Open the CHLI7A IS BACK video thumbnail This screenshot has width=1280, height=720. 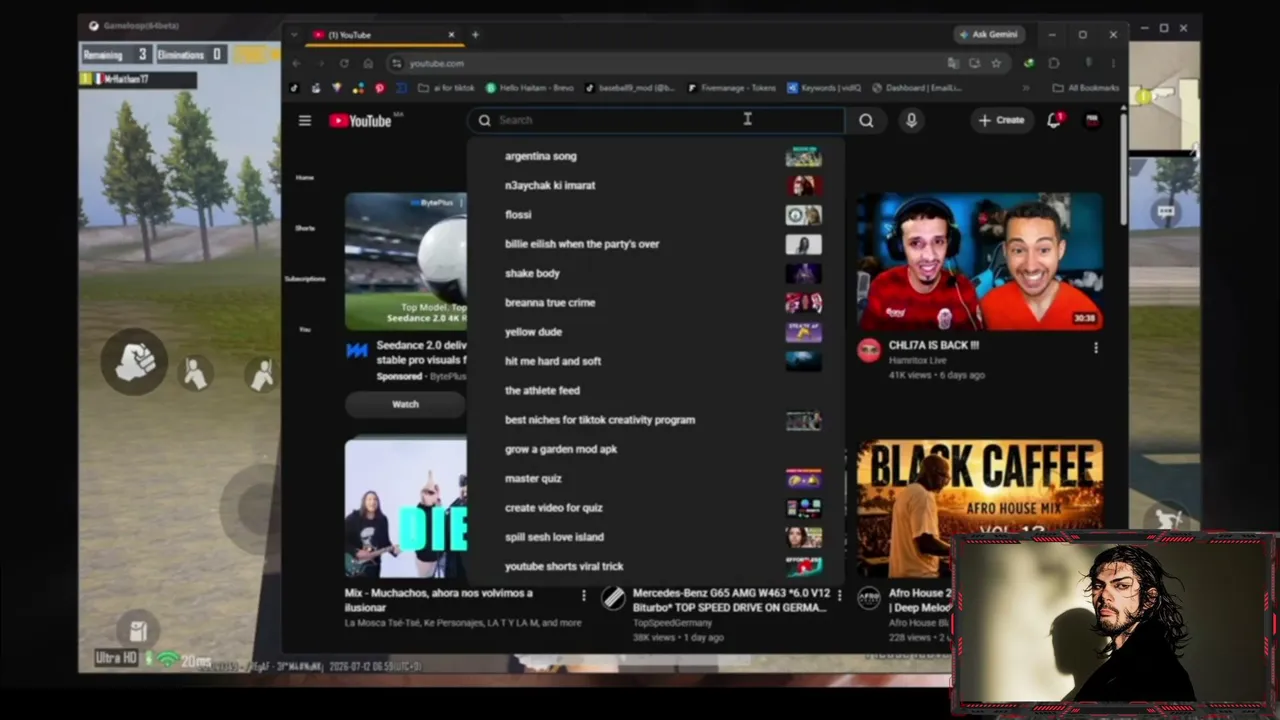[980, 261]
